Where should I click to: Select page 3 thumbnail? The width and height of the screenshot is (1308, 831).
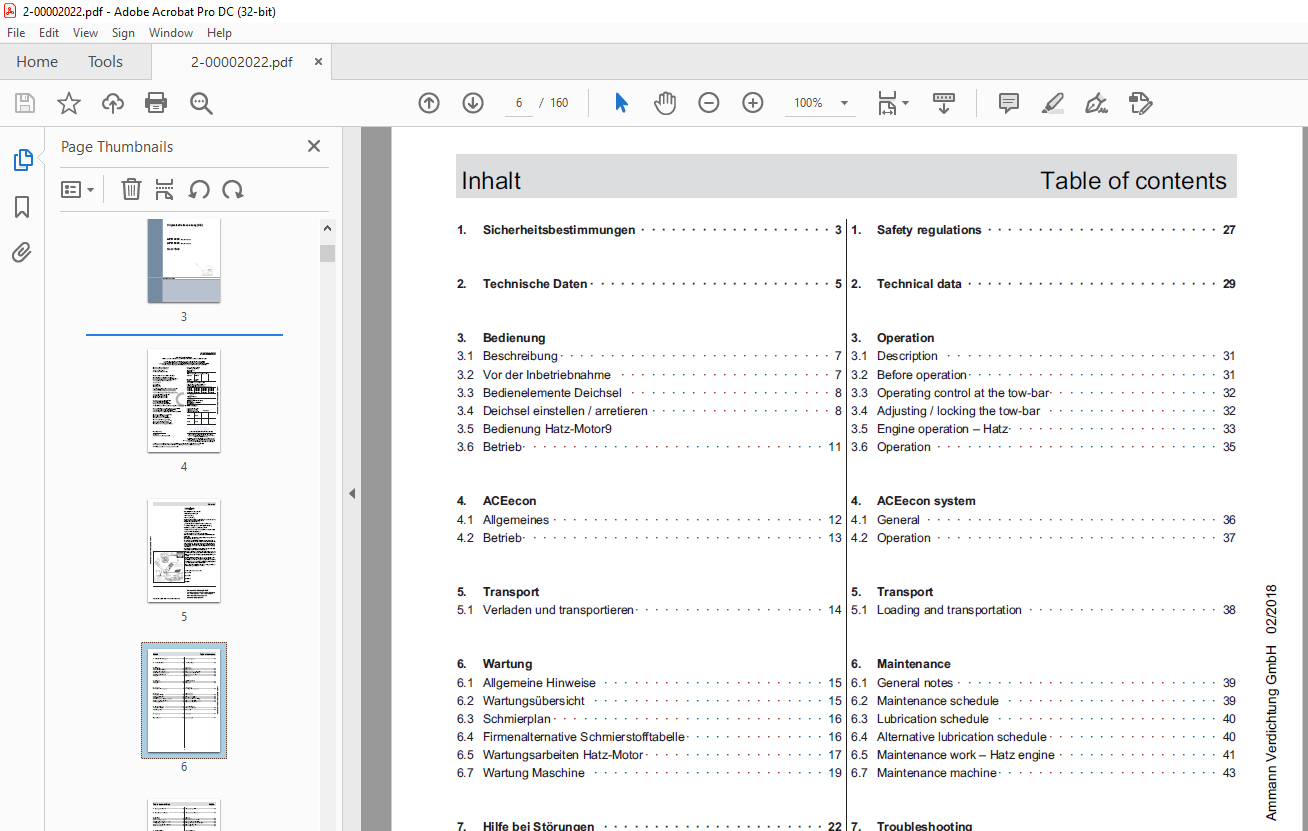click(184, 261)
